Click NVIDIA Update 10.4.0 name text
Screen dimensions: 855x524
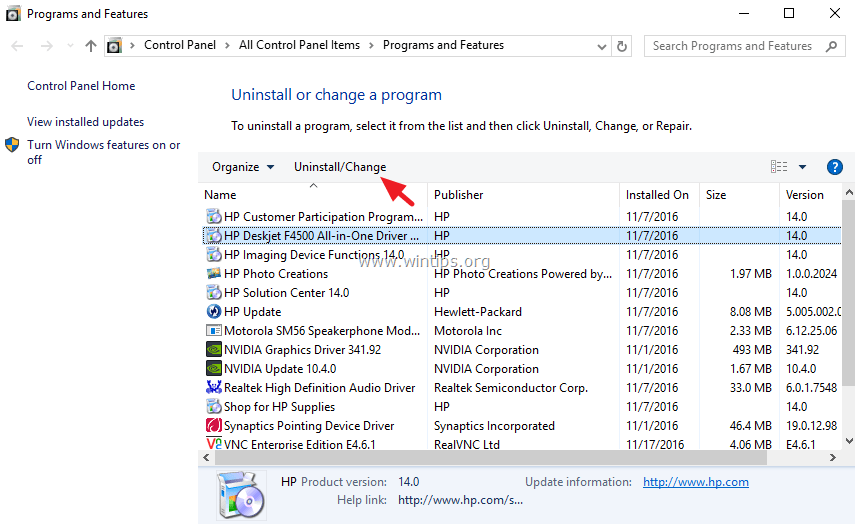[x=280, y=369]
